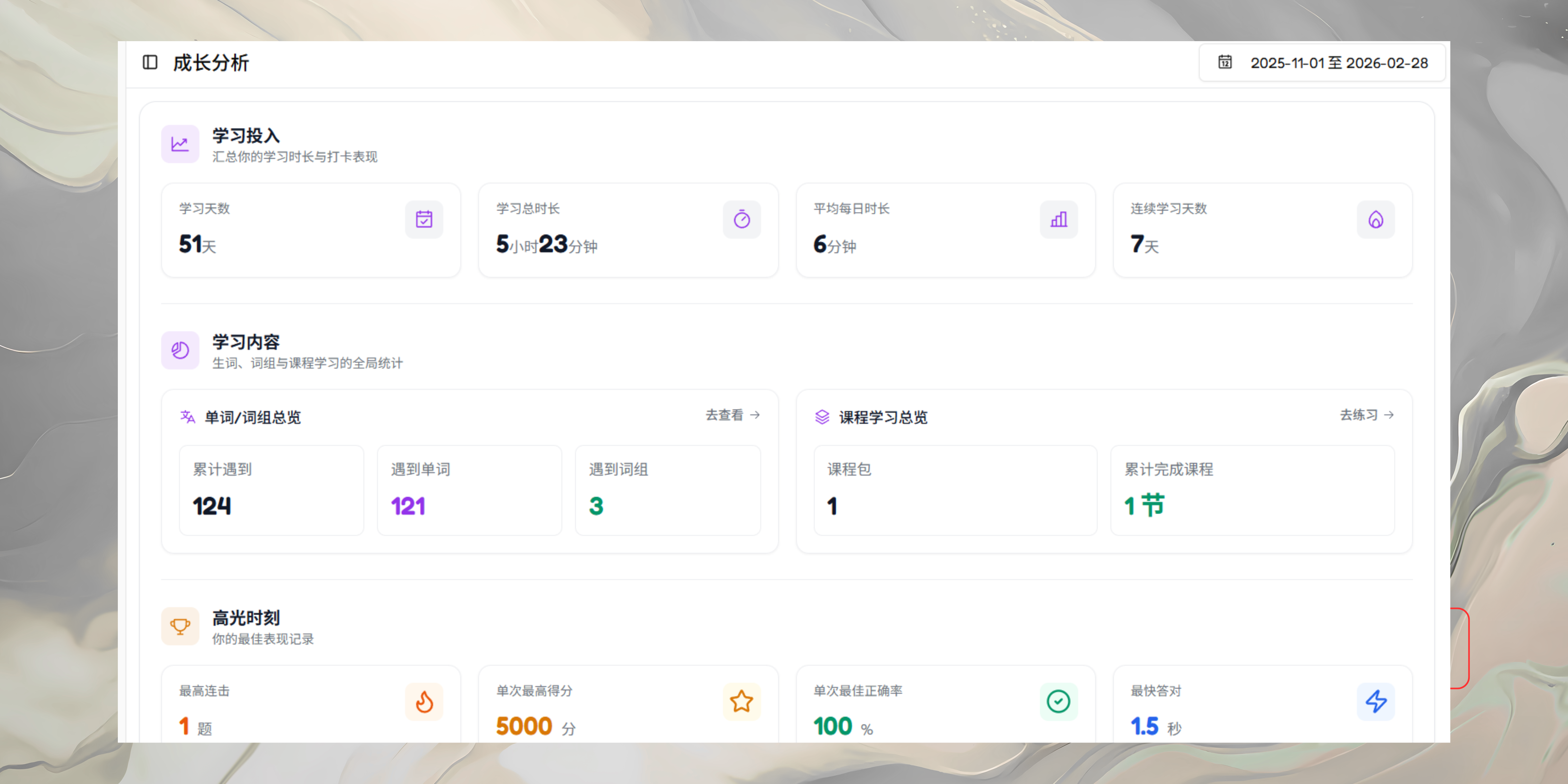
Task: Select the 遇到单词 121 card
Action: 469,491
